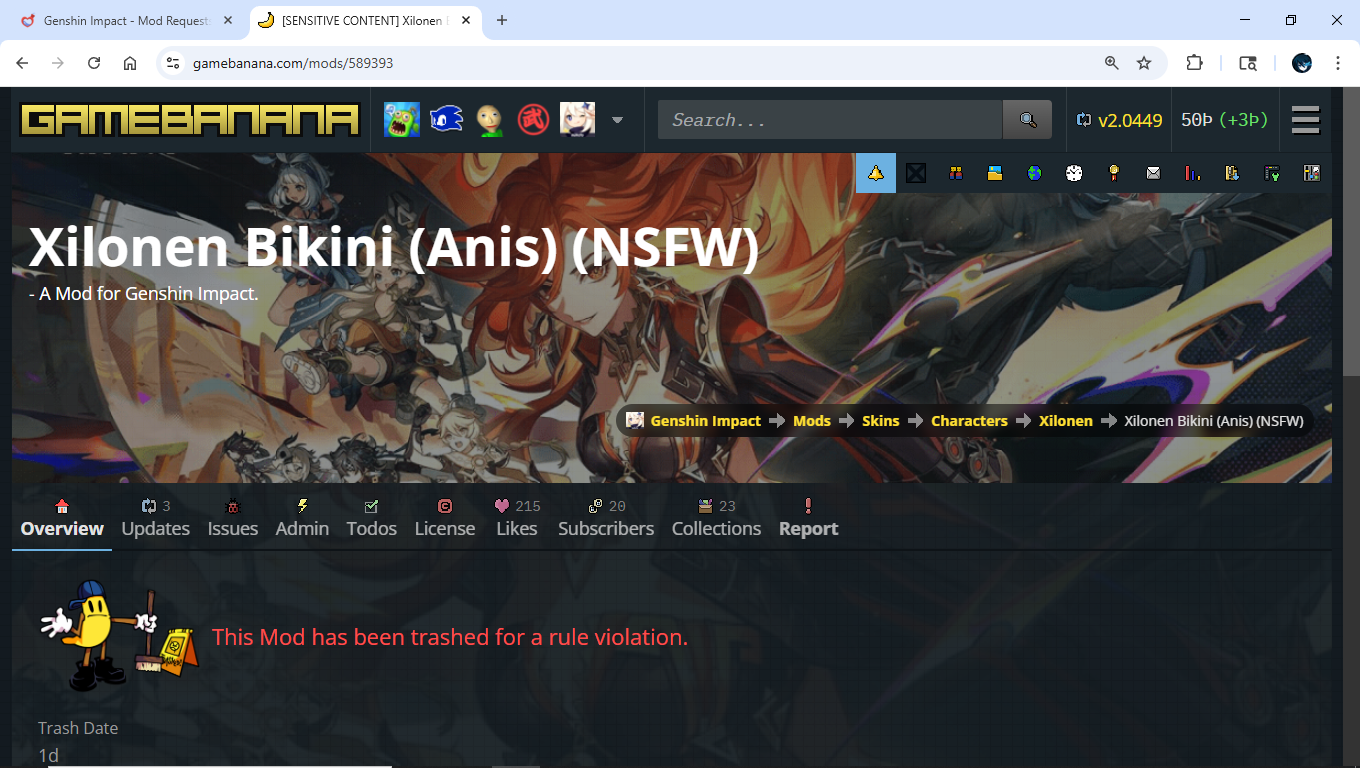The width and height of the screenshot is (1360, 768).
Task: Click the Trash Date label
Action: pyautogui.click(x=78, y=728)
